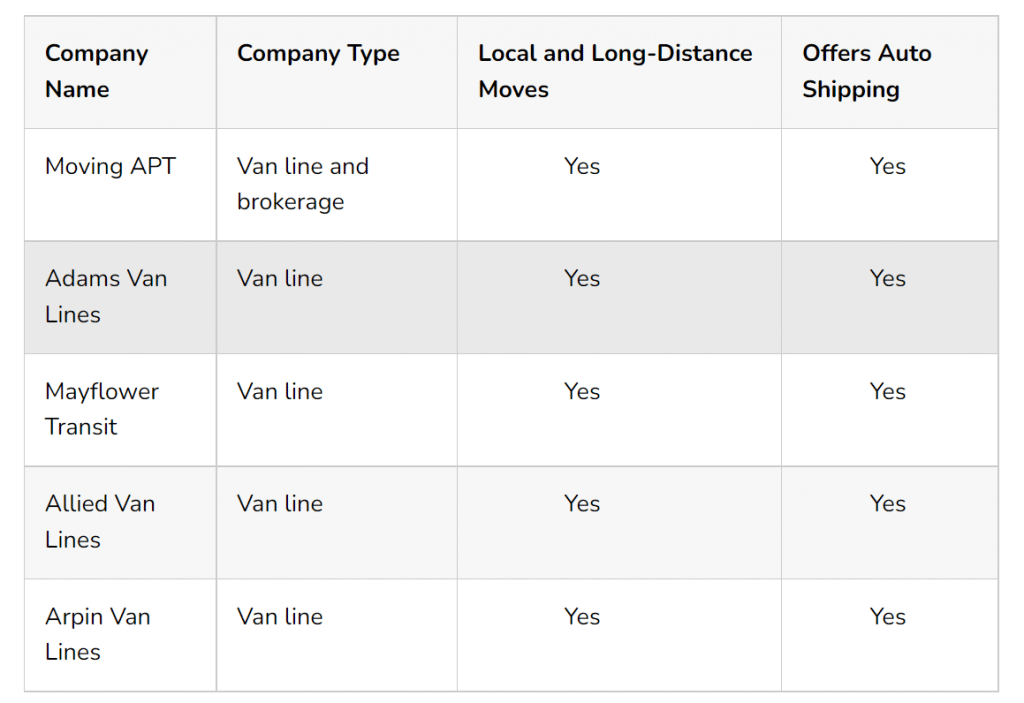Click Local and Long-Distance Moves header

point(619,72)
